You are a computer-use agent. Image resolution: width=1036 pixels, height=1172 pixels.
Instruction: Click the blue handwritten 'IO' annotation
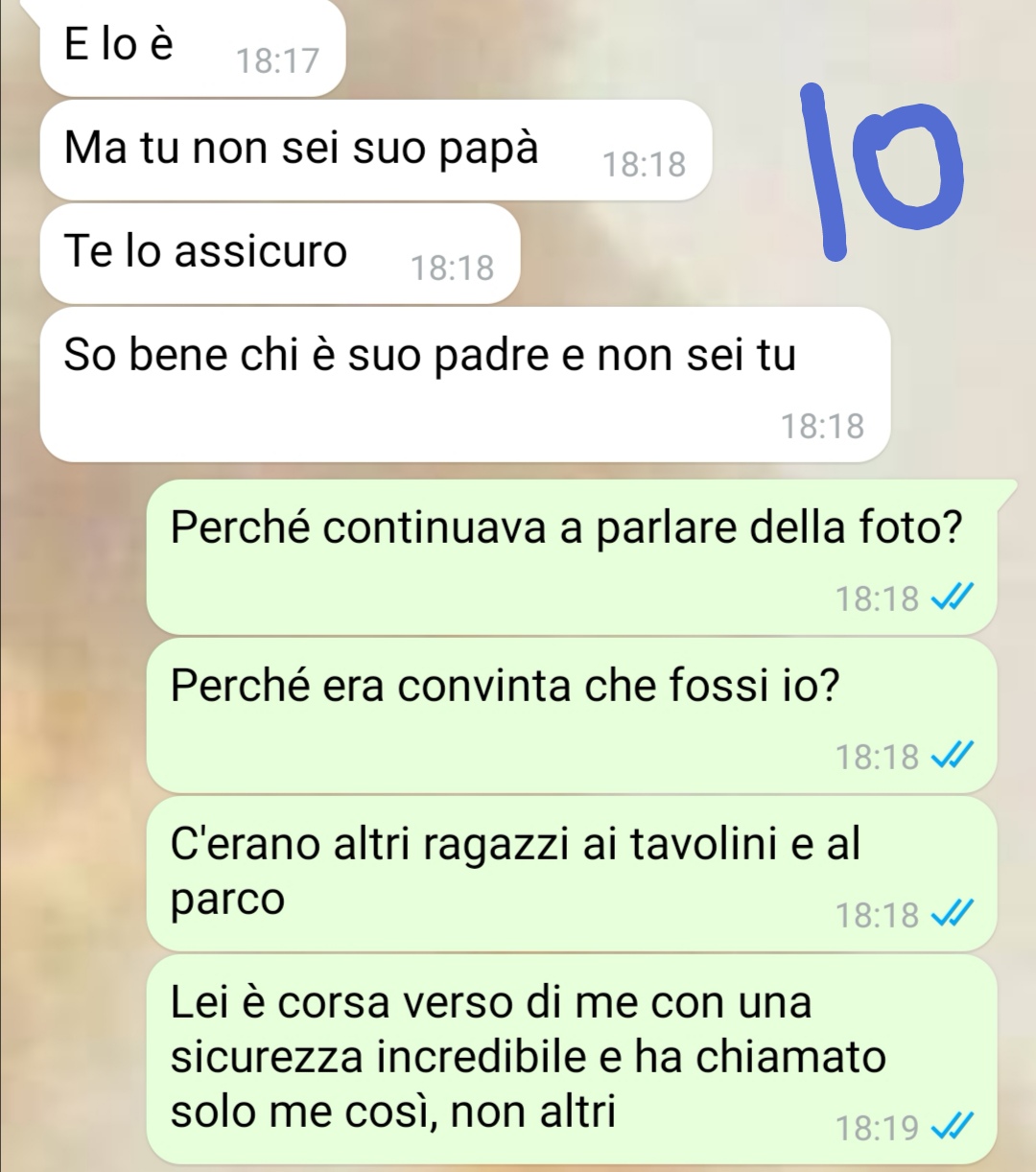(879, 173)
